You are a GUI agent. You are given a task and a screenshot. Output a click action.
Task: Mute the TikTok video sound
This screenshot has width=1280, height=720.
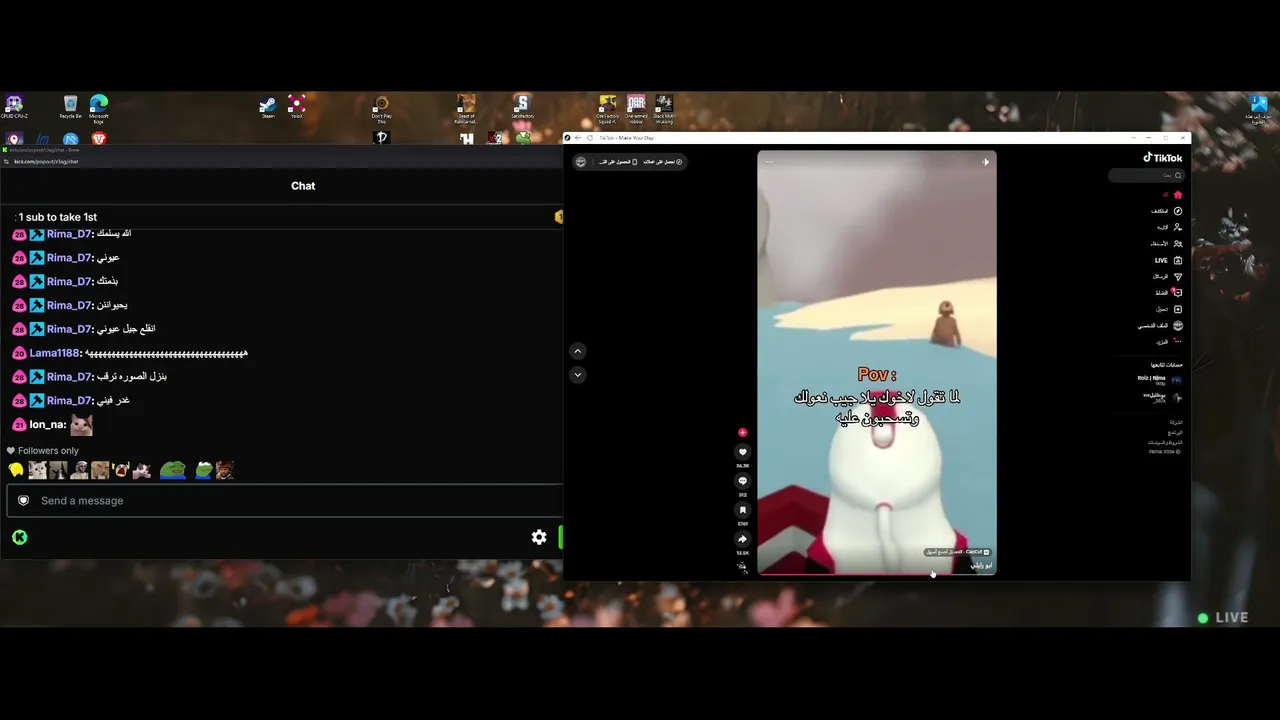click(x=985, y=162)
